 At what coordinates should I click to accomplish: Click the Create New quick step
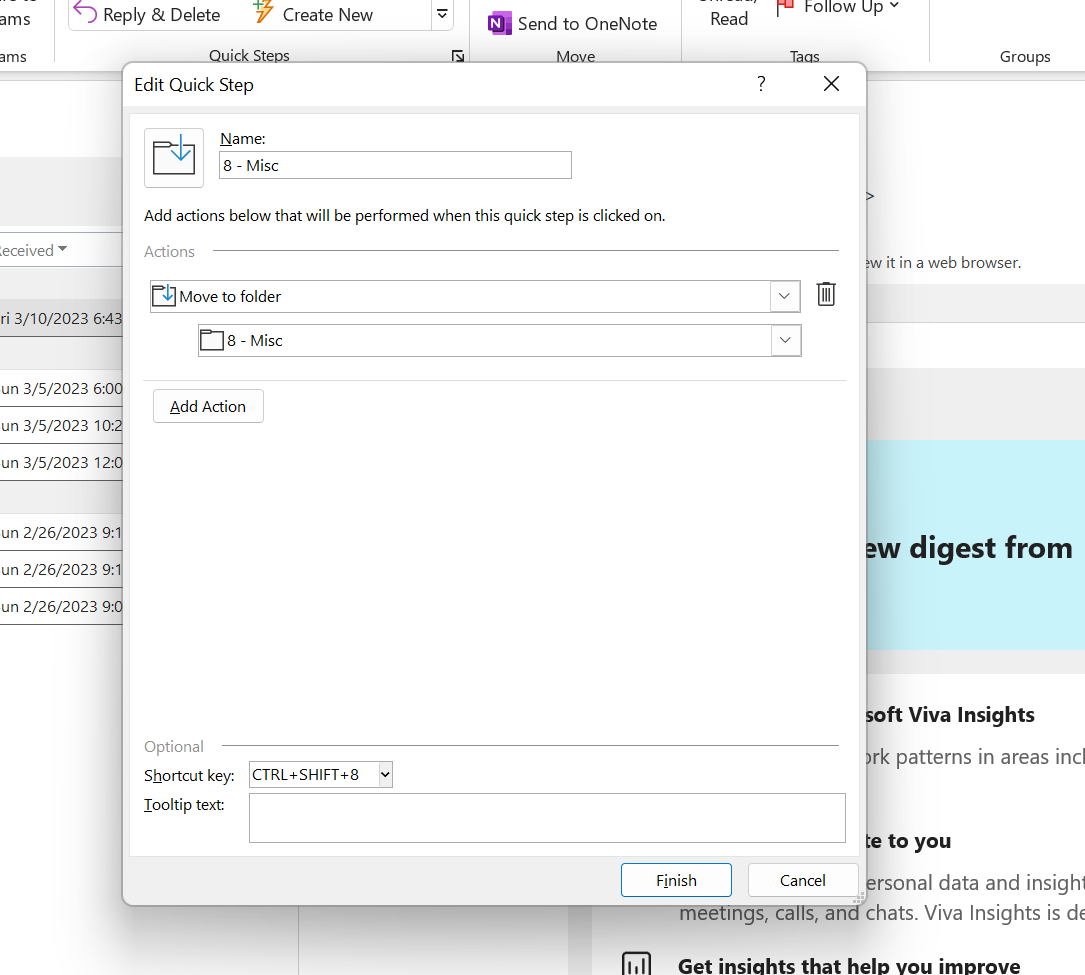point(313,14)
